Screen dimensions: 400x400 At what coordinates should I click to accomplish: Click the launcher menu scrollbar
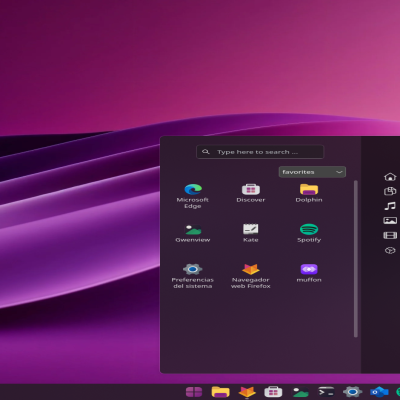356,259
